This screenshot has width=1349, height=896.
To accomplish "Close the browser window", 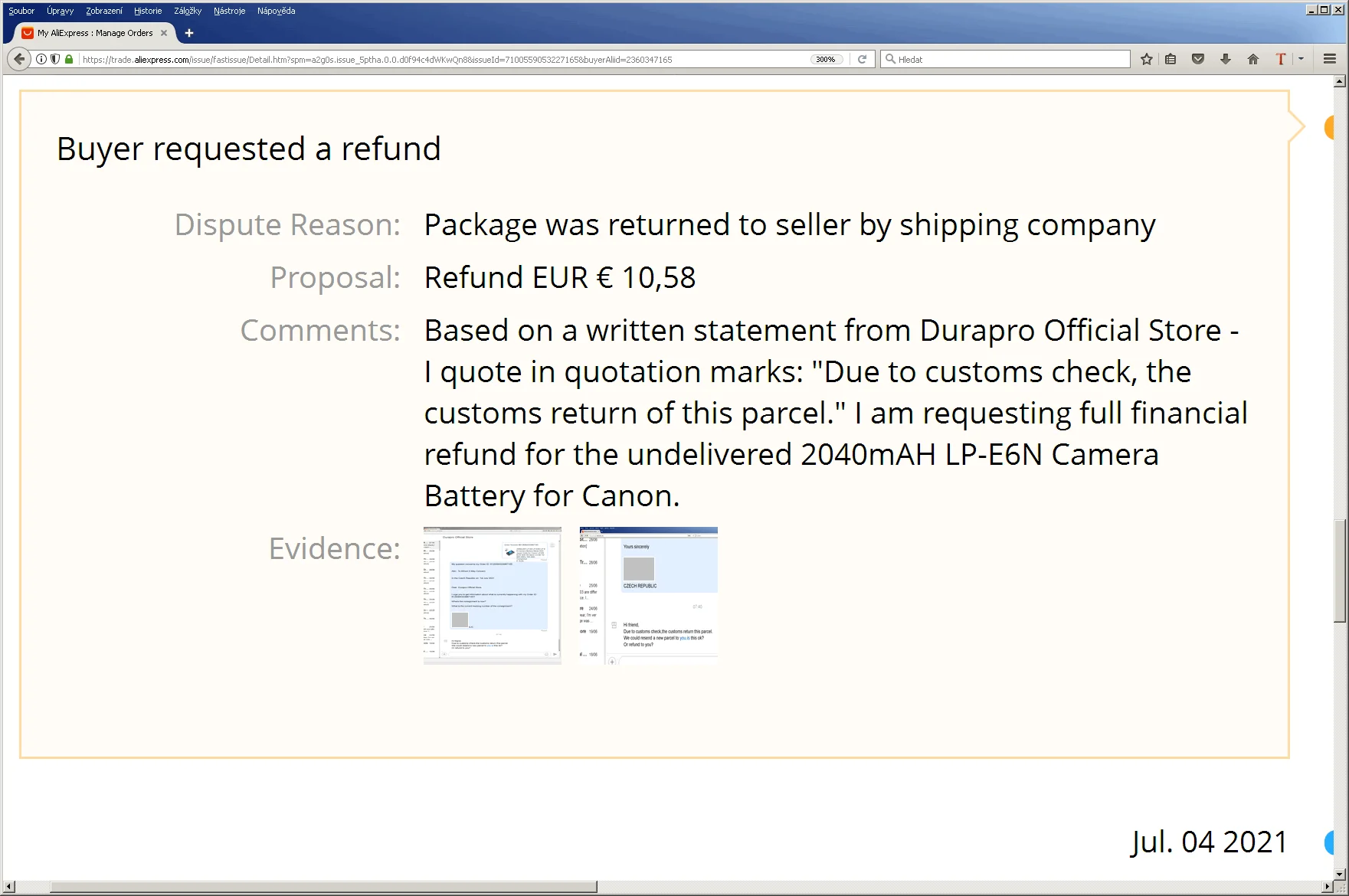I will pos(1338,10).
